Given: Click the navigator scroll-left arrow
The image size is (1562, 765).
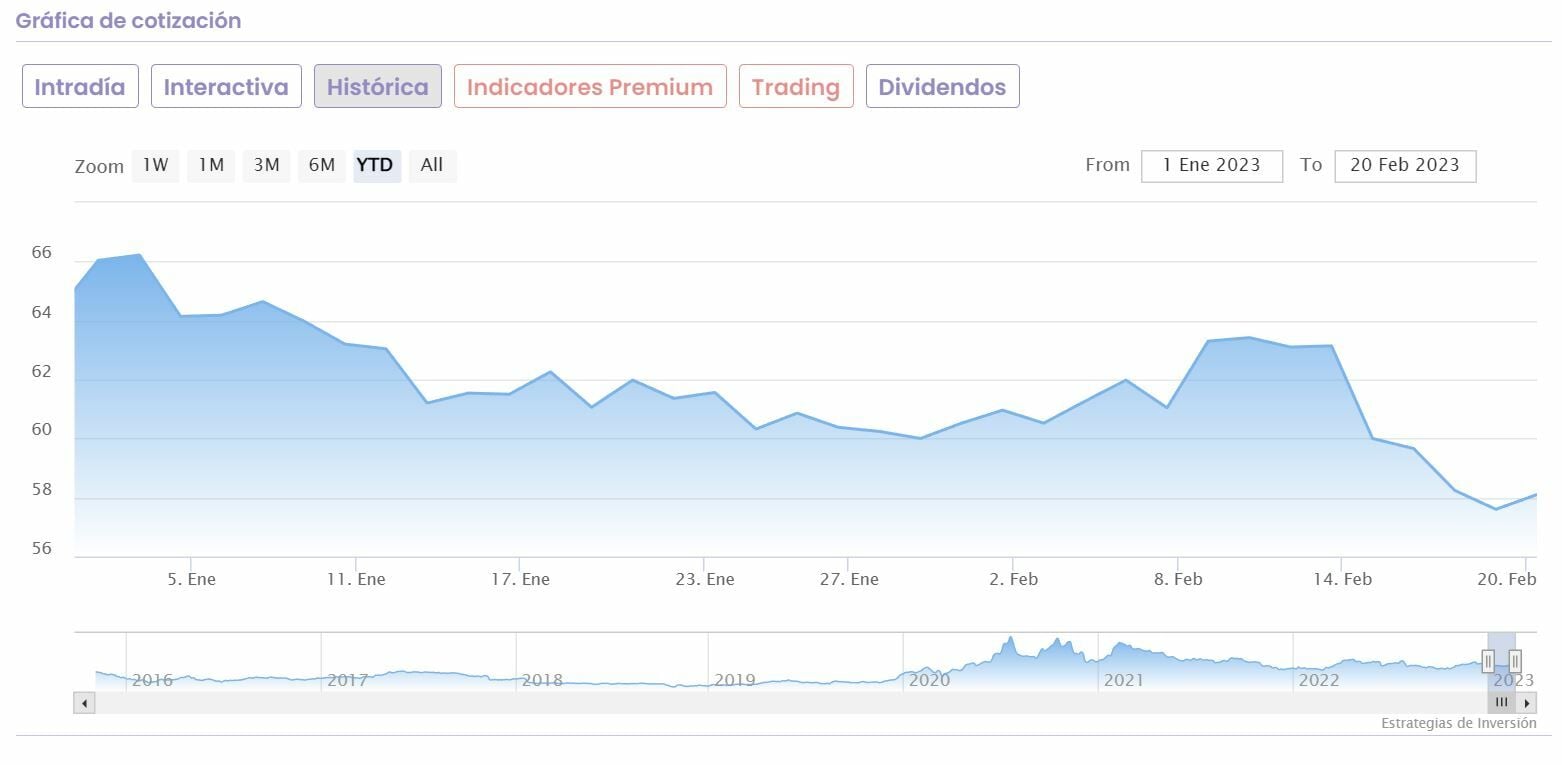Looking at the screenshot, I should 84,703.
